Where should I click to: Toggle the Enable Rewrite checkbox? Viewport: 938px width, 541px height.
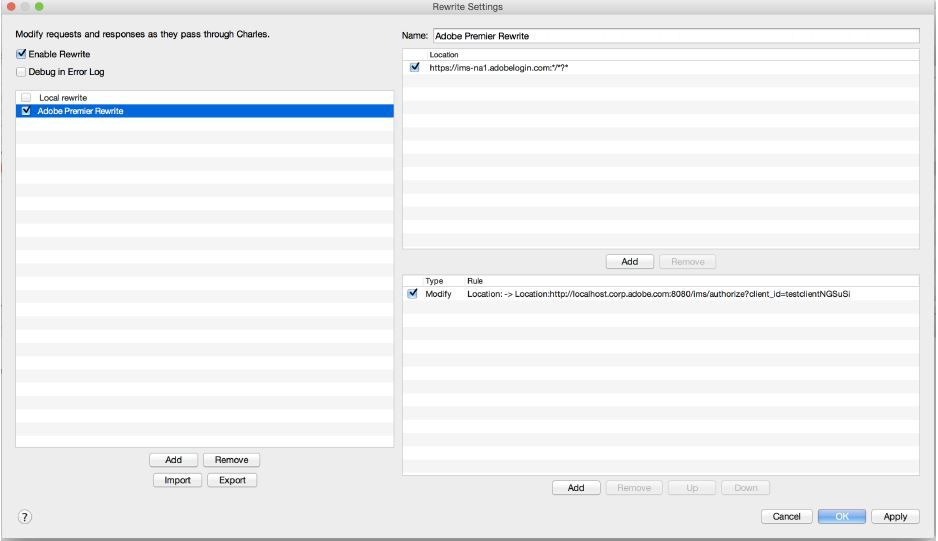(22, 54)
